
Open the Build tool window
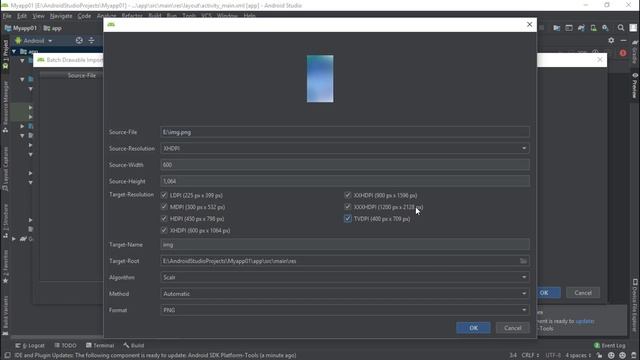click(x=133, y=345)
